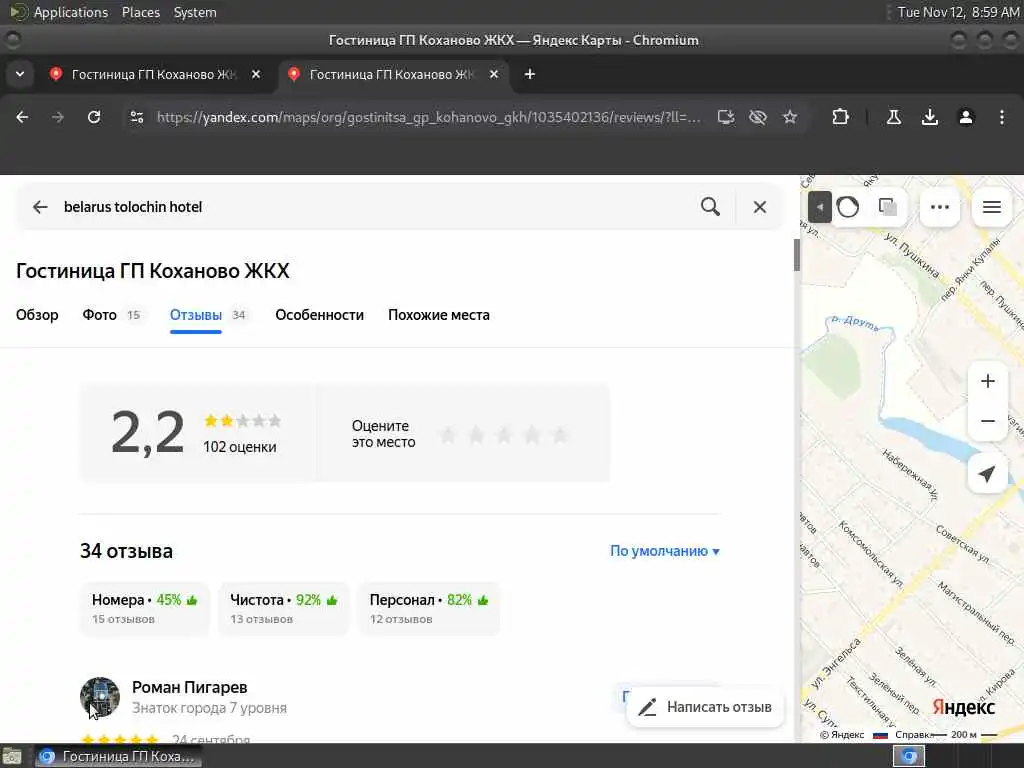Screen dimensions: 1024x768
Task: Filter reviews by Персонал 82%
Action: tap(429, 608)
